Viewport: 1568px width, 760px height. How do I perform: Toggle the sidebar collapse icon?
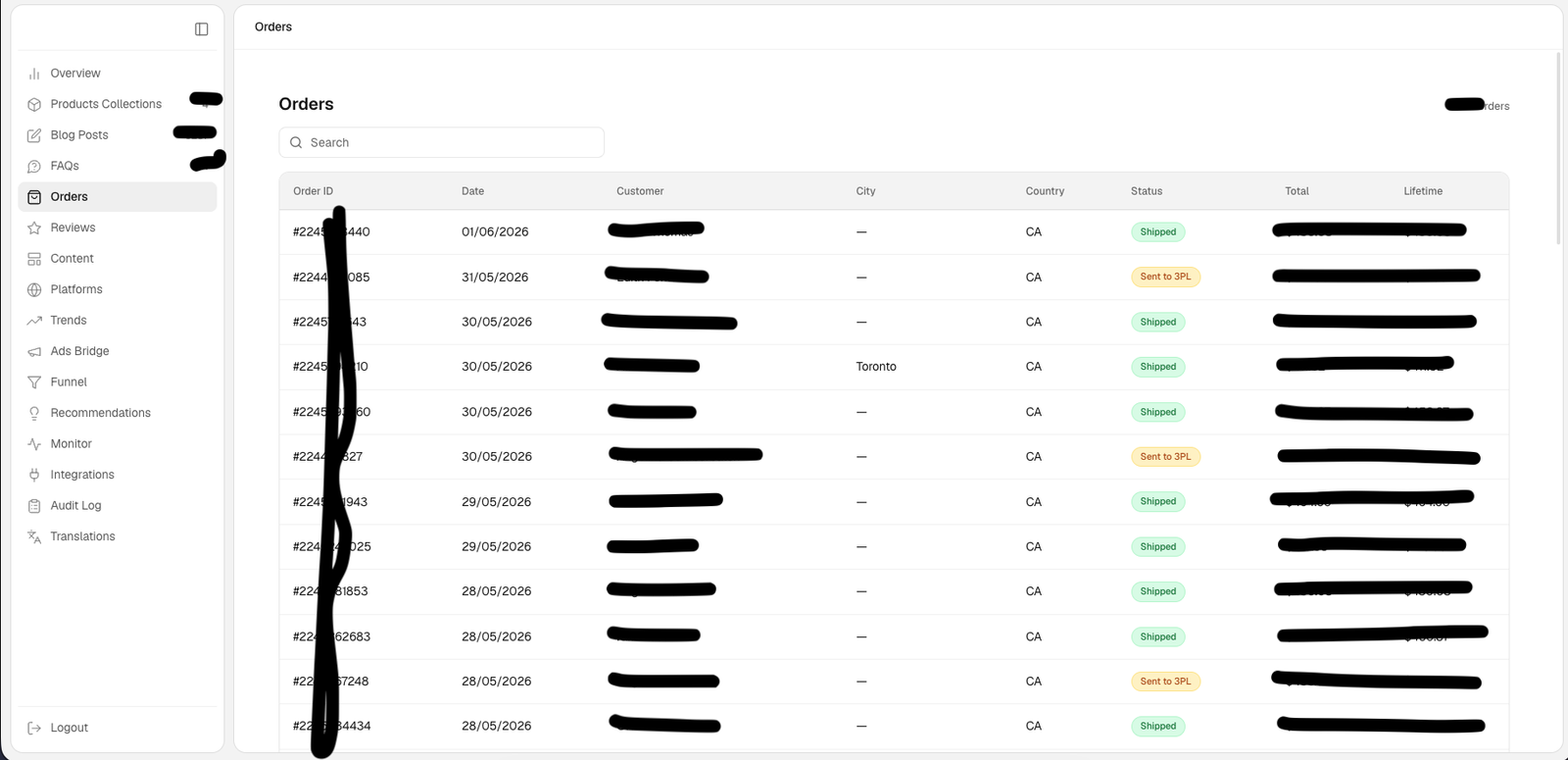coord(202,29)
